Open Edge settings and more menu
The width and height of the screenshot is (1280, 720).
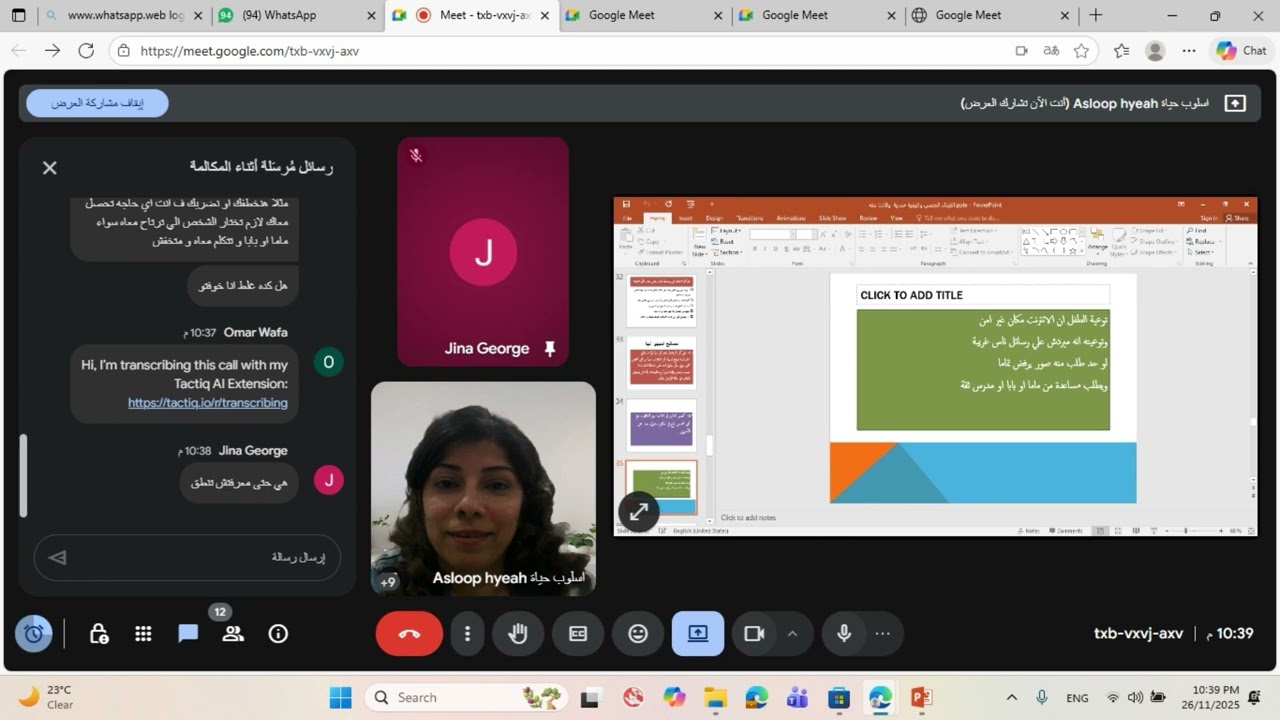[1188, 51]
